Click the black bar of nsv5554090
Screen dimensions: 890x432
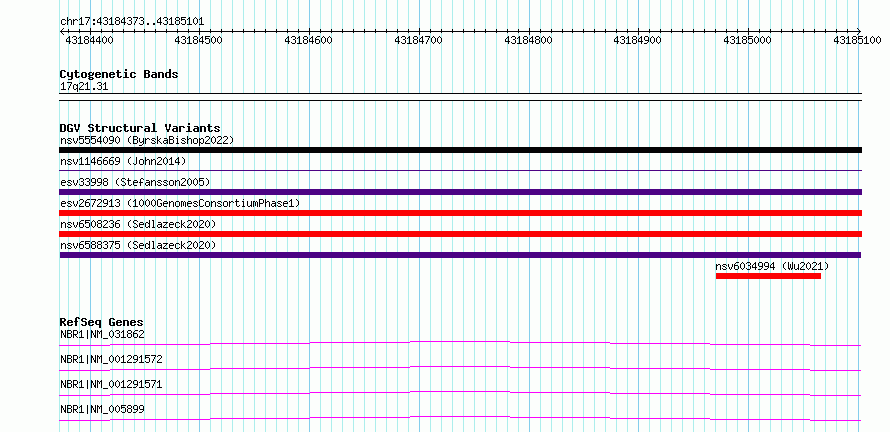click(x=460, y=150)
